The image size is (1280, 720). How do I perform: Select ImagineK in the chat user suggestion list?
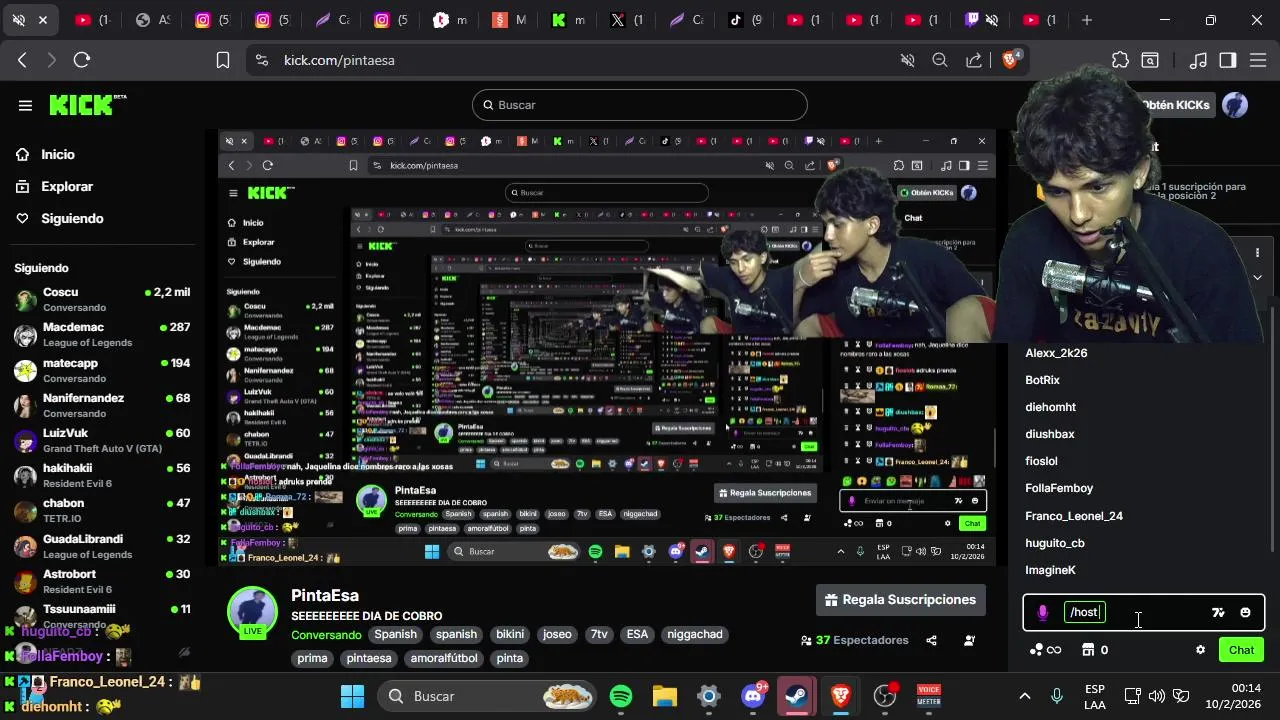coord(1050,570)
